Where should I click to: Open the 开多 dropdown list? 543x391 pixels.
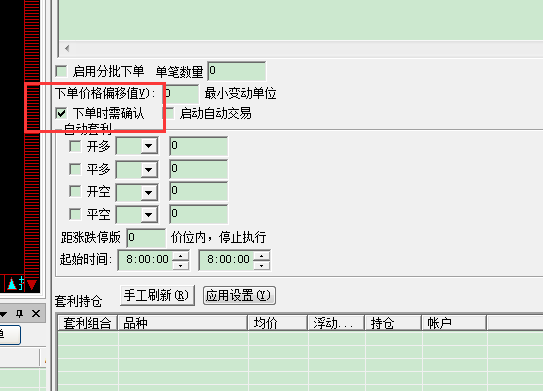(149, 146)
